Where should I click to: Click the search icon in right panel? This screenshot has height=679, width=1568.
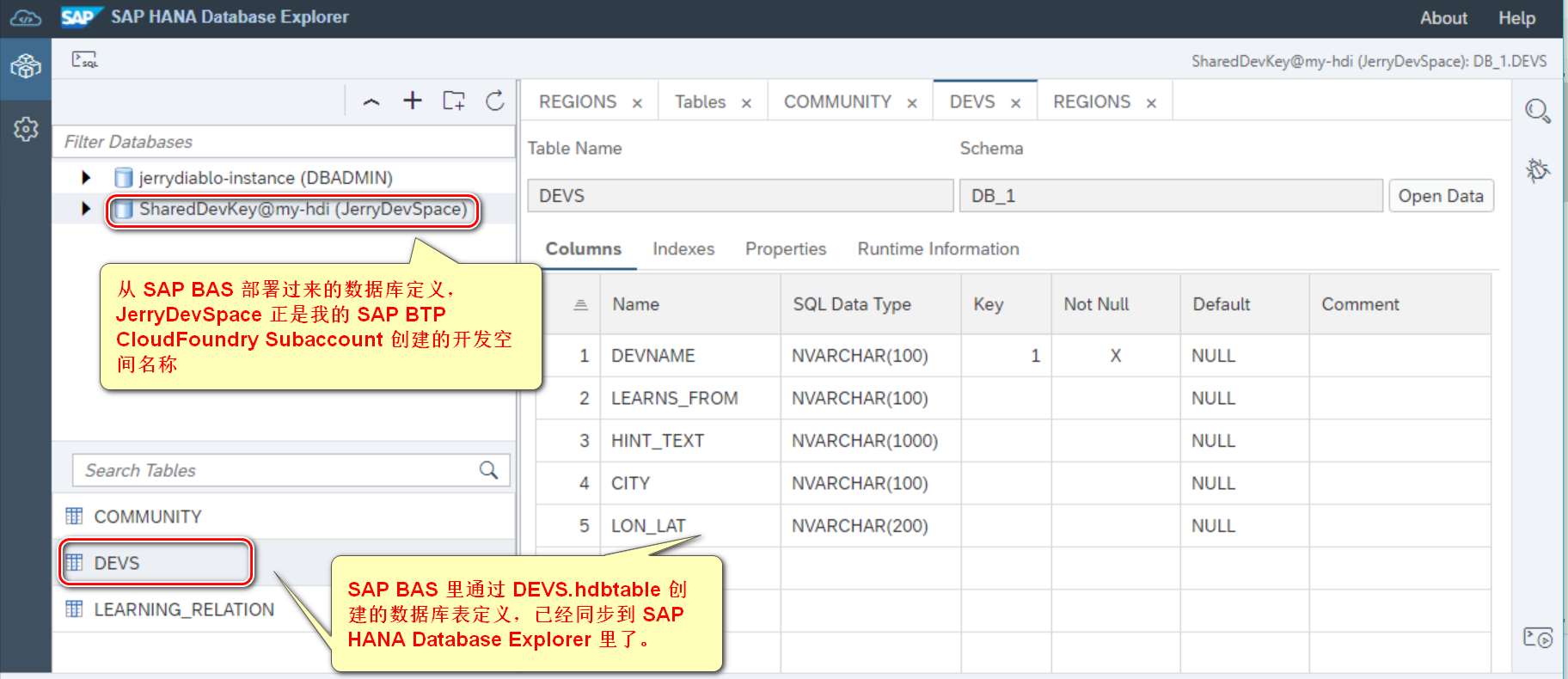[1538, 111]
